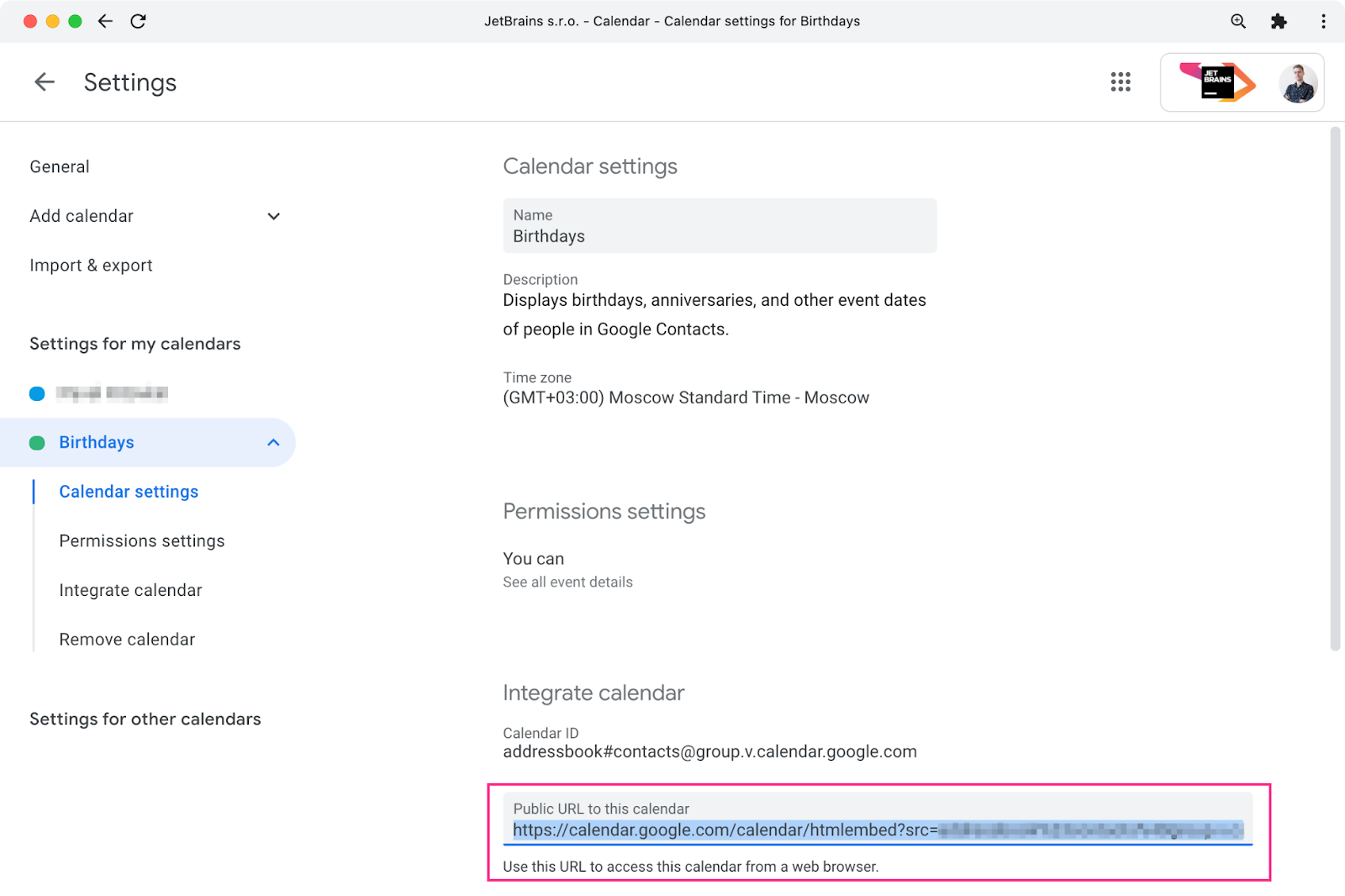Open General settings in sidebar
This screenshot has width=1345, height=896.
coord(60,166)
